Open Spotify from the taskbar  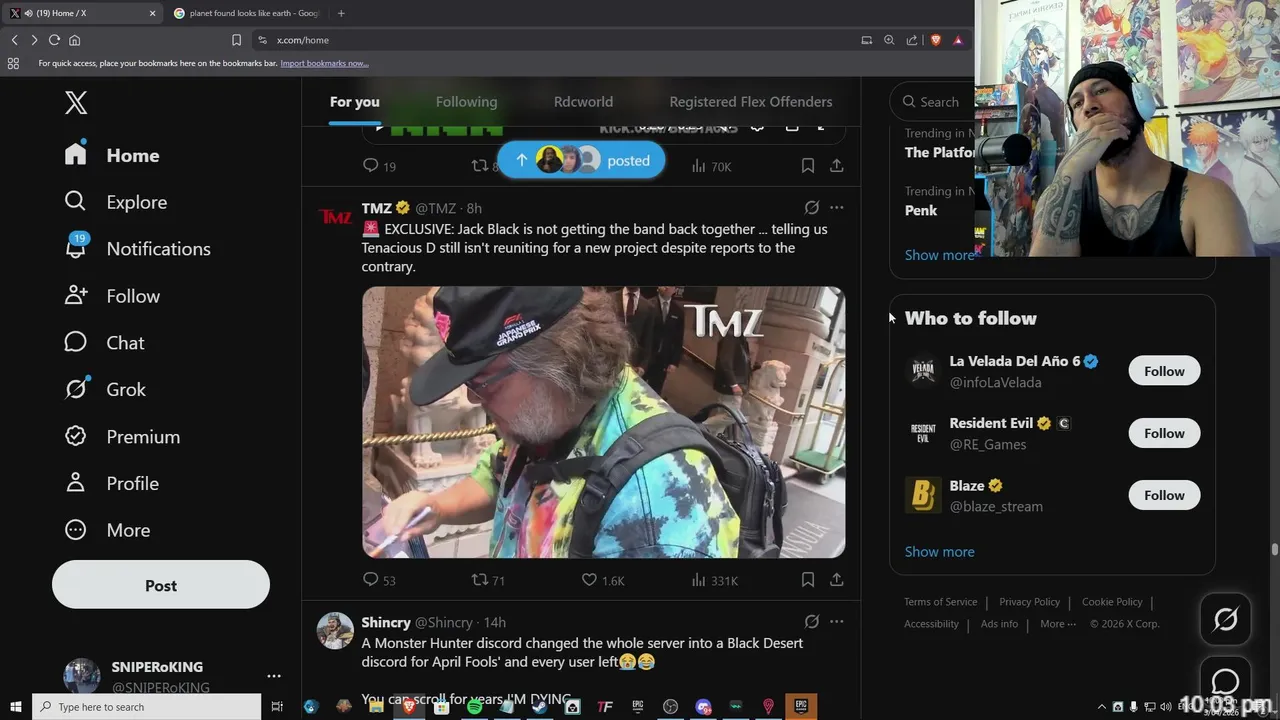(474, 707)
